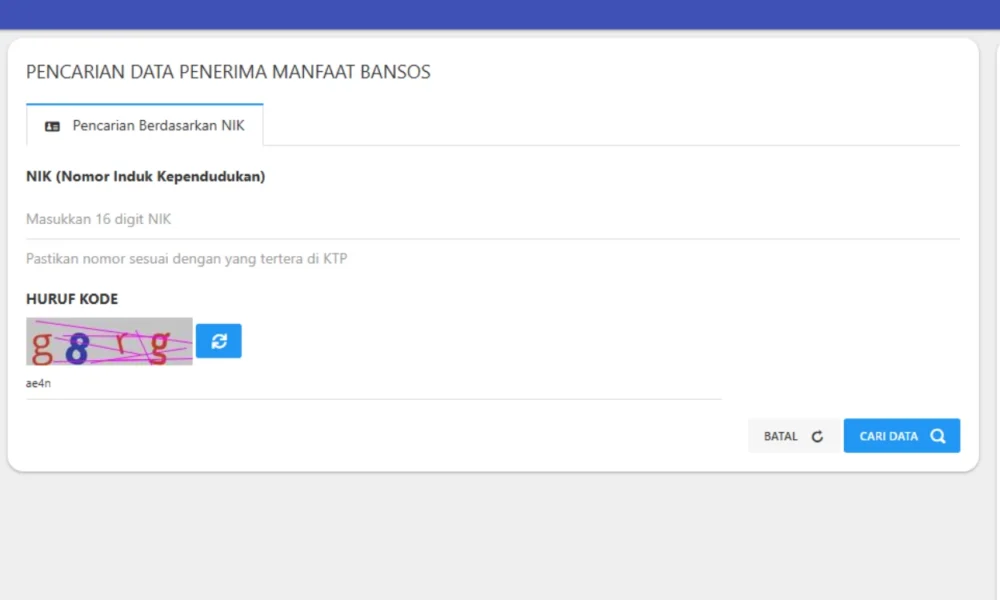1000x600 pixels.
Task: Click the BATAL reset button
Action: [x=793, y=436]
